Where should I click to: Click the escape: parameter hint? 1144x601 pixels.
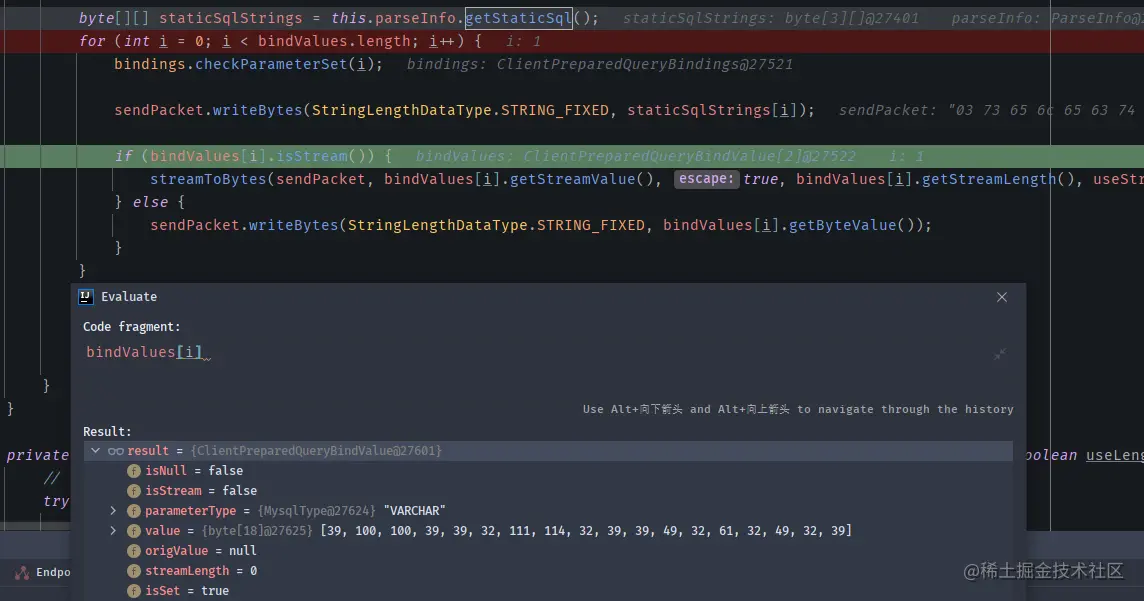706,179
